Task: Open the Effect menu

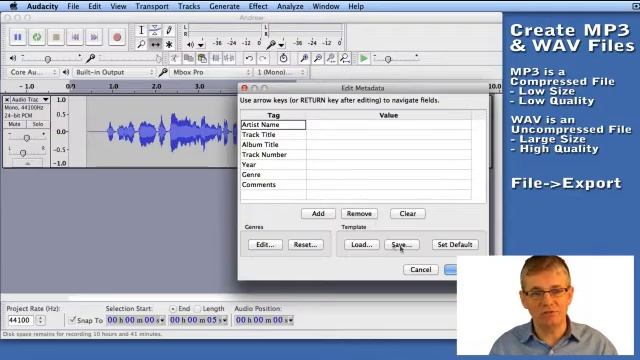Action: [258, 7]
